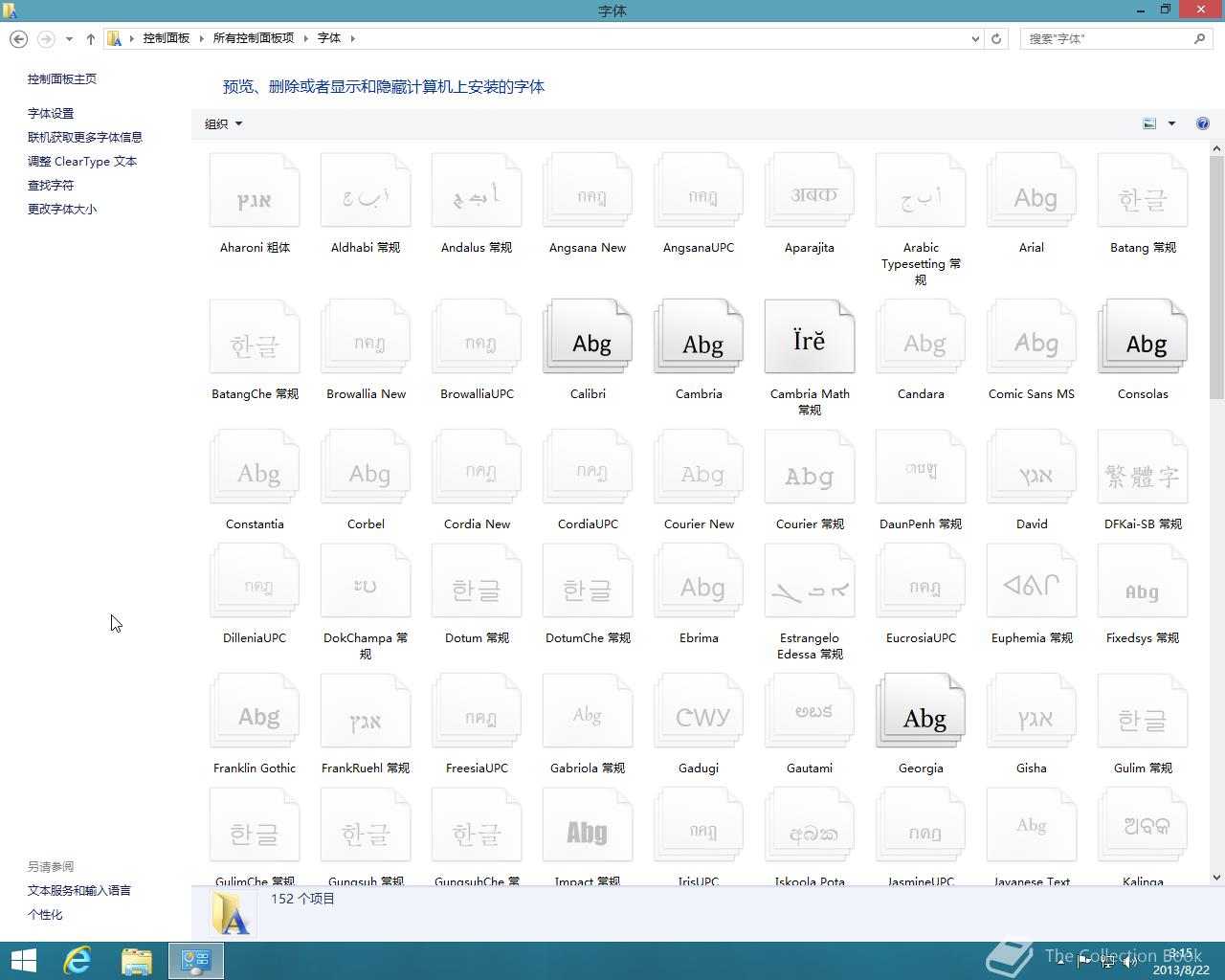
Task: Click the scrollbar down arrow
Action: [1217, 877]
